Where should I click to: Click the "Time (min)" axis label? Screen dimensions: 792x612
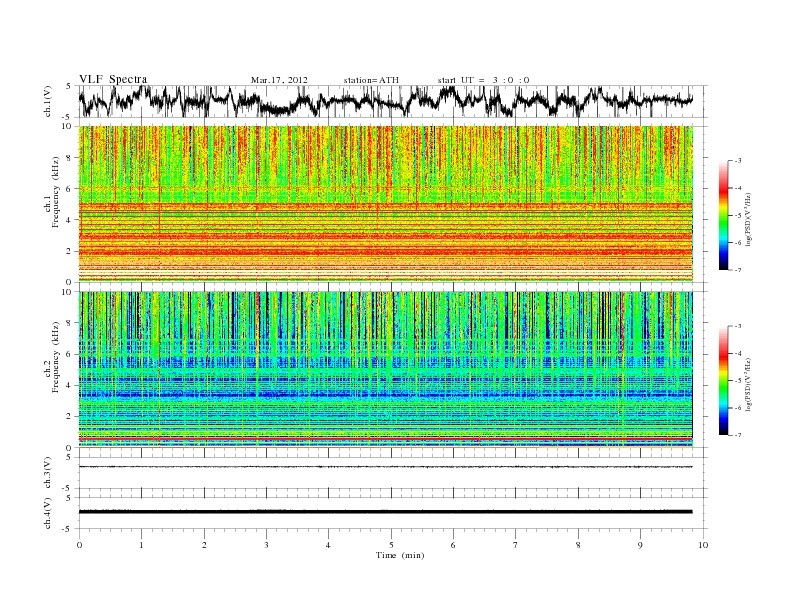[x=400, y=555]
